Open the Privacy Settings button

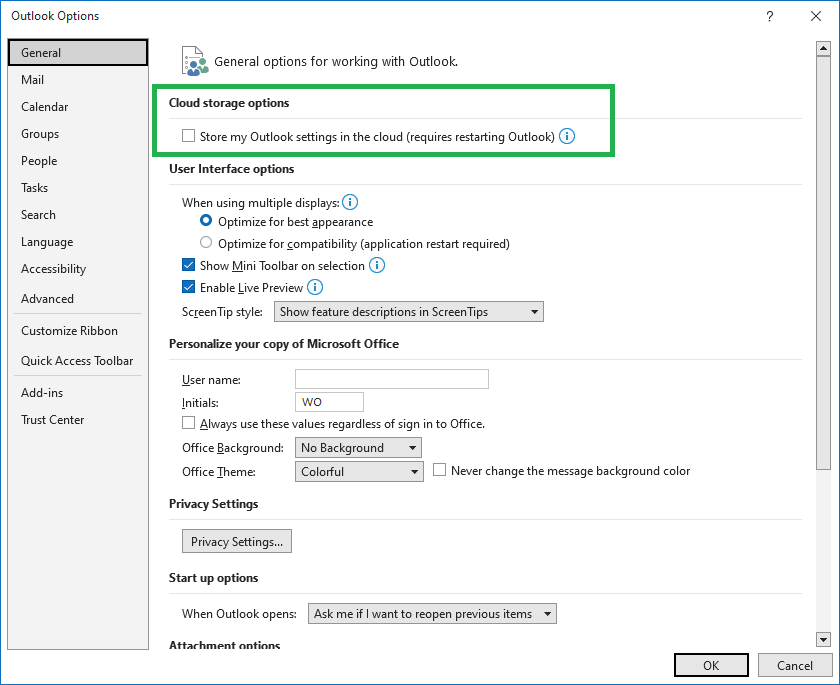pyautogui.click(x=237, y=541)
